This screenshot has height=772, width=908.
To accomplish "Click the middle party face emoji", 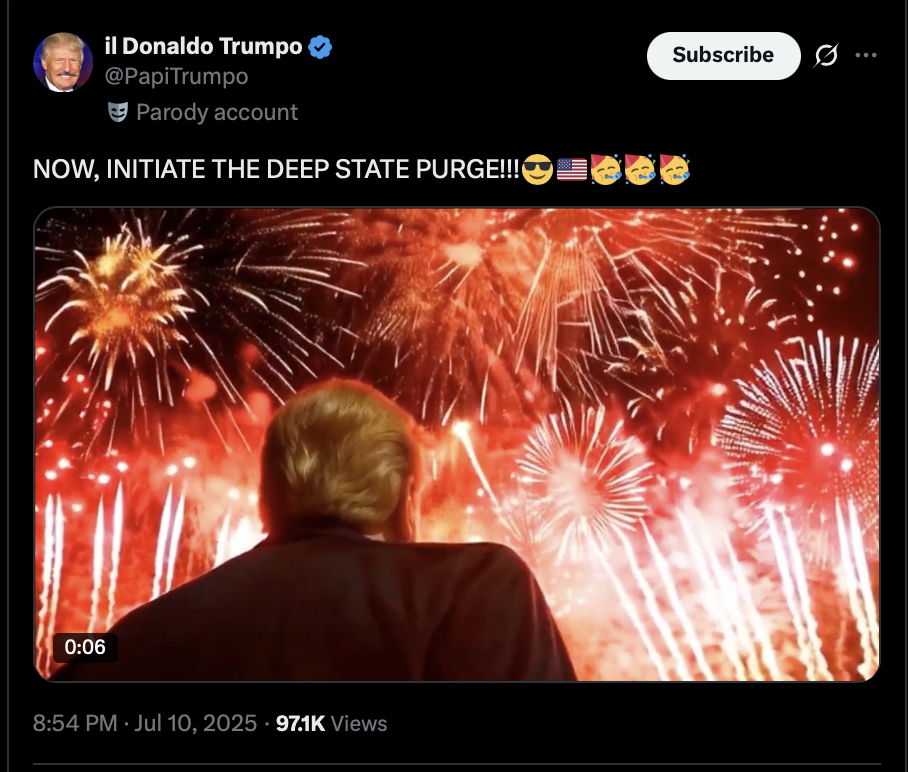I will (x=640, y=169).
